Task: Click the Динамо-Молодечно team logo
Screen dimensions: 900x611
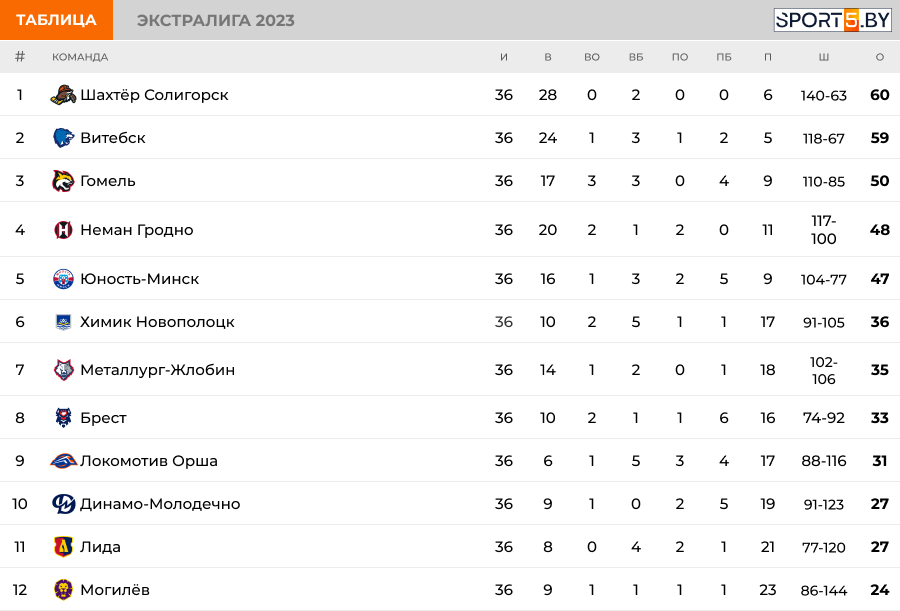Action: click(x=63, y=504)
